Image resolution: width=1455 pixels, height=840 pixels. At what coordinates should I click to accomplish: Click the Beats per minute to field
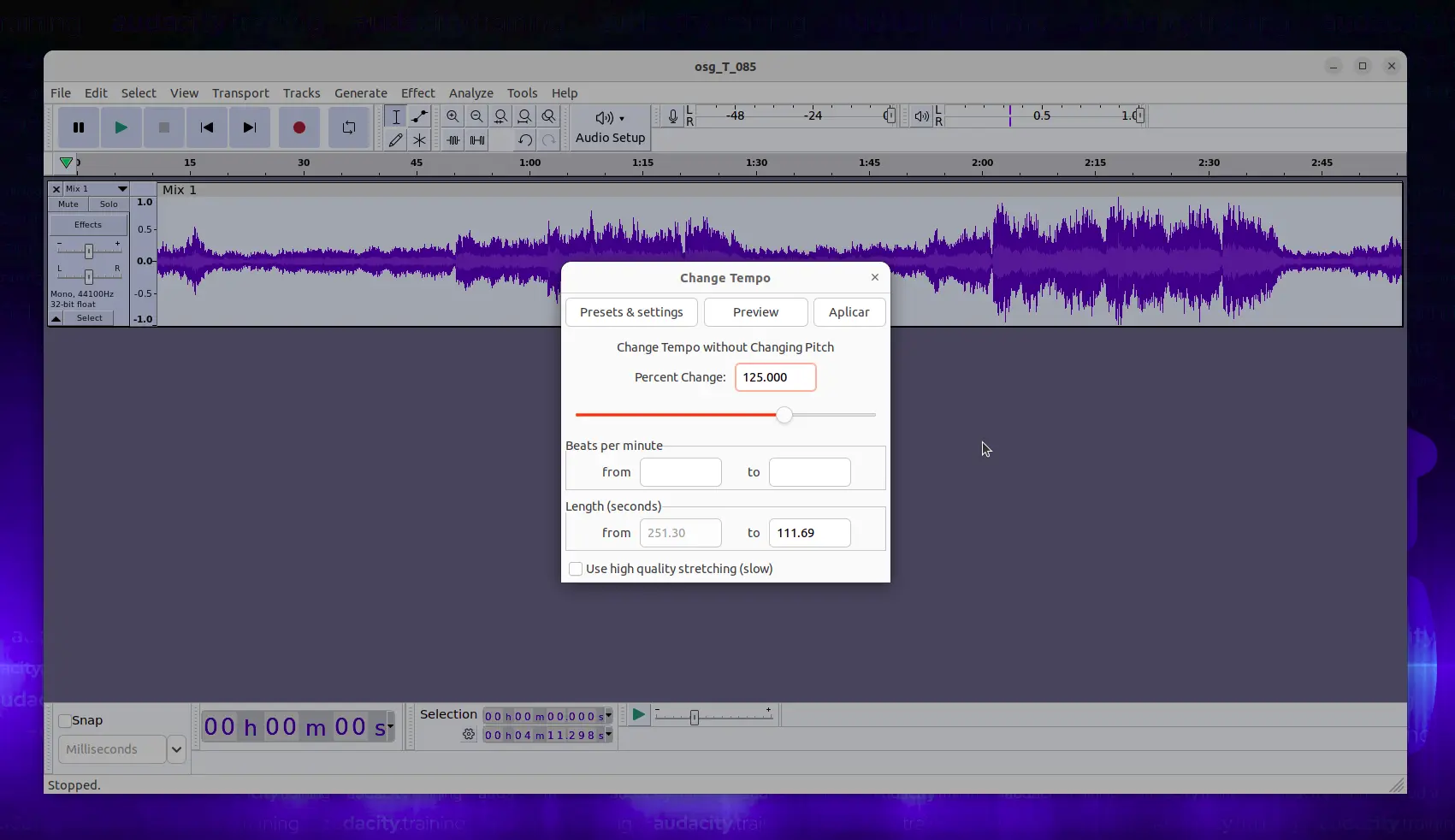[810, 472]
